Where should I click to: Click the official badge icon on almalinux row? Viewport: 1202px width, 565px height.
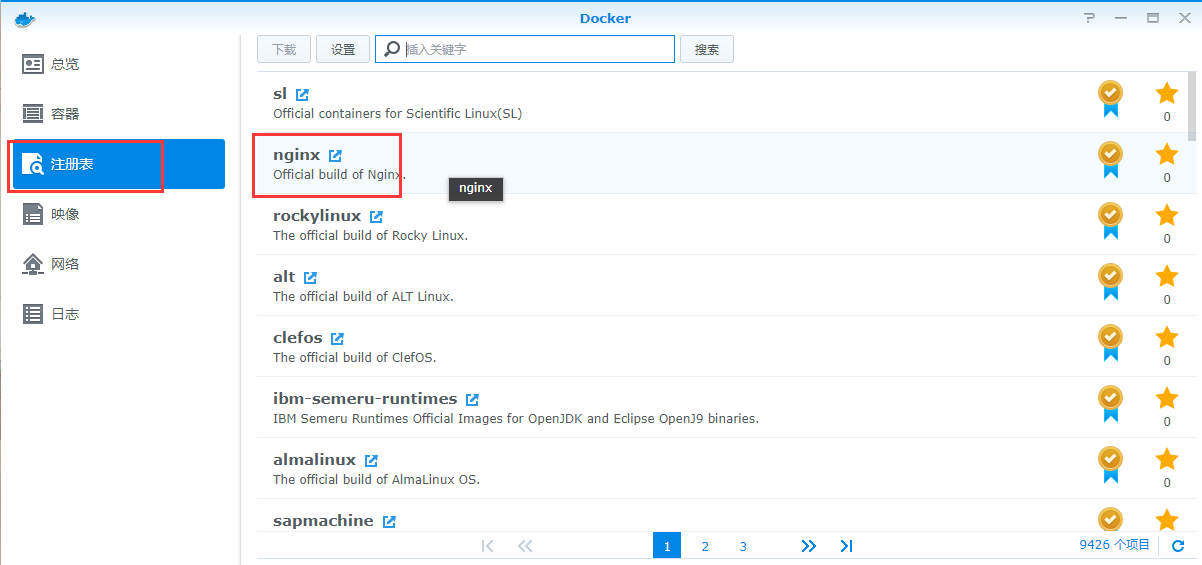1110,465
